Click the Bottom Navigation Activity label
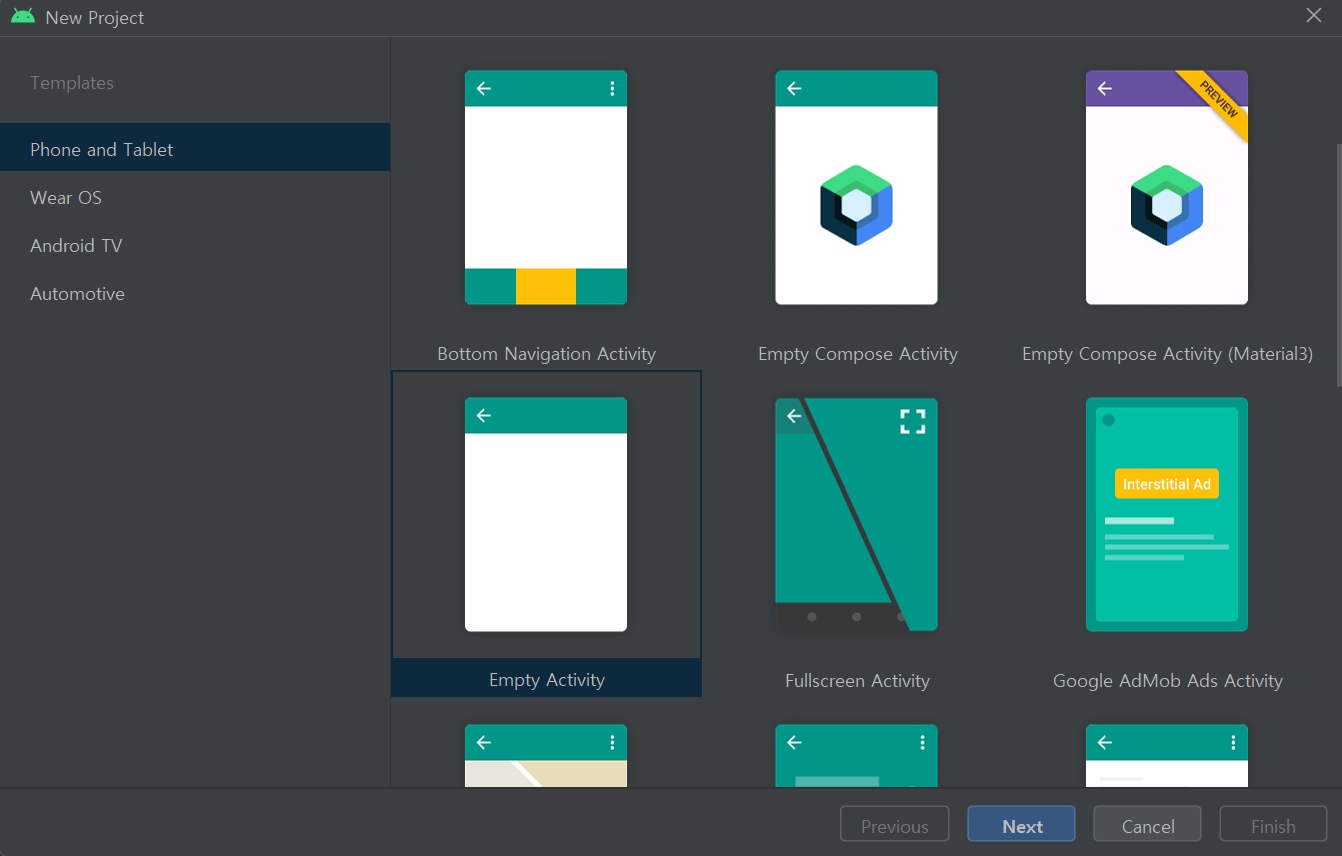 coord(546,354)
